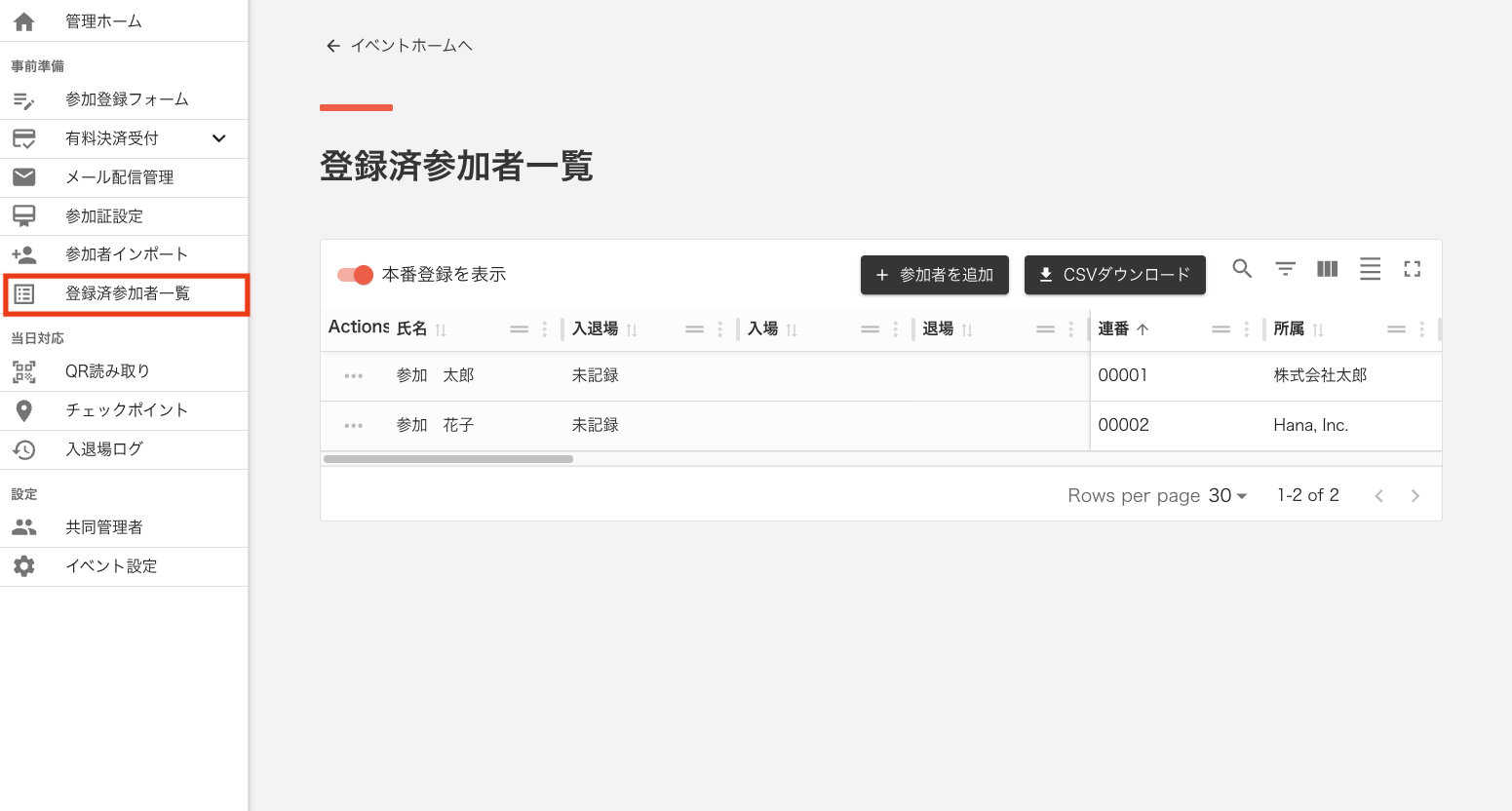
Task: Click the 参加者を追加 button
Action: click(x=933, y=274)
